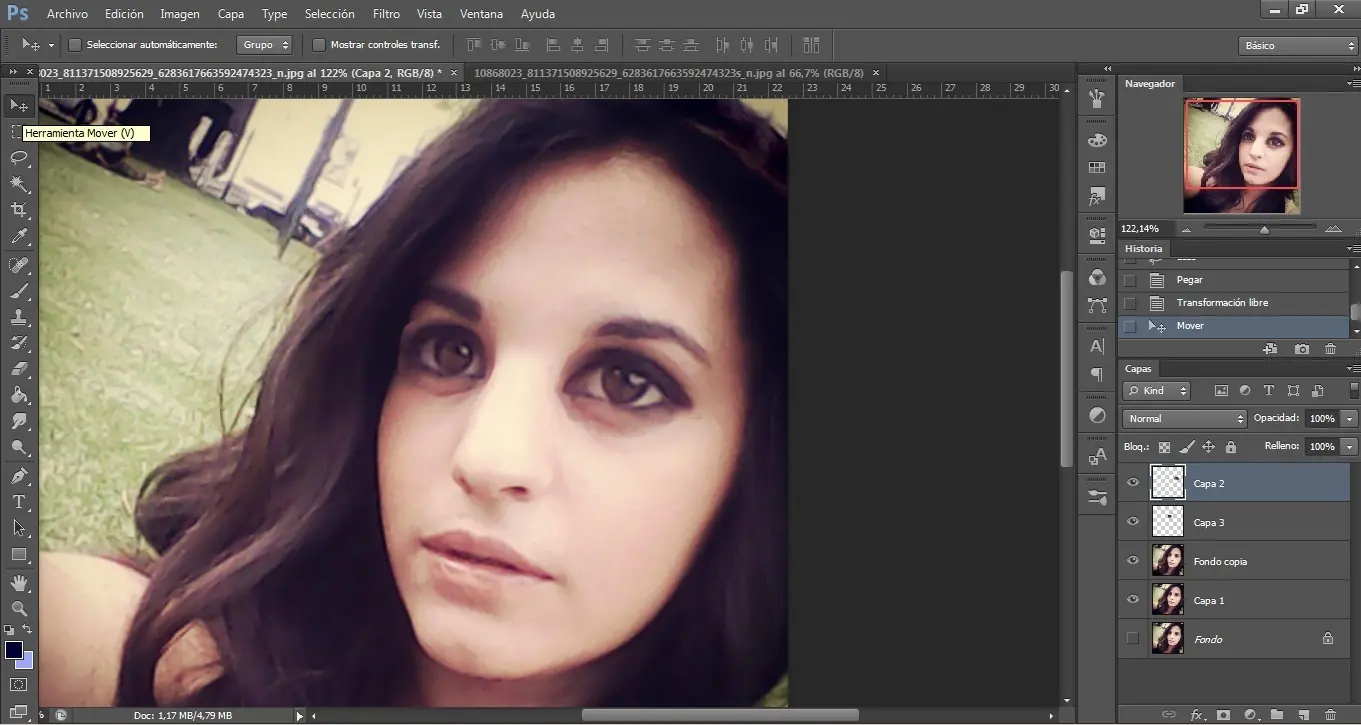Open the Swatches panel icon
This screenshot has width=1361, height=725.
pos(1097,168)
